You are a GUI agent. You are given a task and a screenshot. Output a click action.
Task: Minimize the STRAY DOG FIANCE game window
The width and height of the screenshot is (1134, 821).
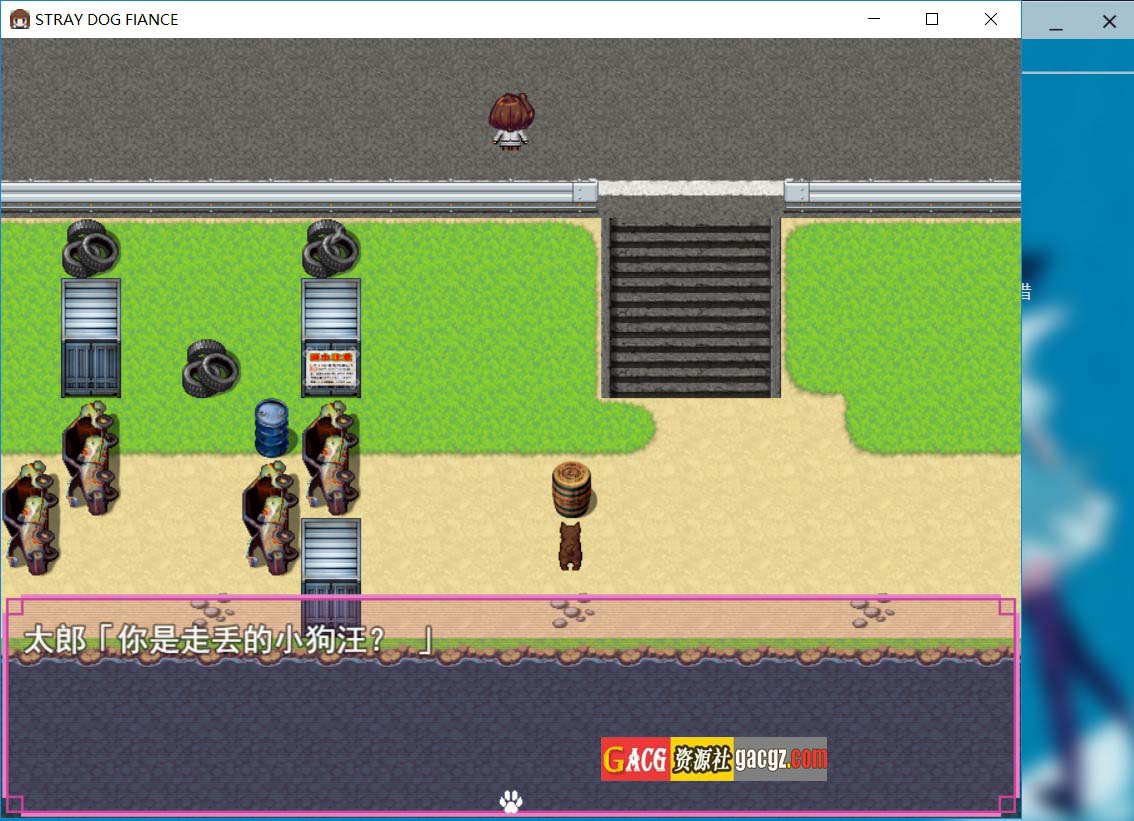(874, 19)
